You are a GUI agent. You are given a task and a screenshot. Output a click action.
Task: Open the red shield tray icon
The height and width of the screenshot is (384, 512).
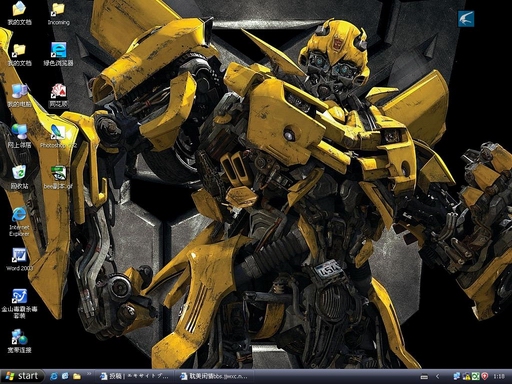click(x=485, y=376)
